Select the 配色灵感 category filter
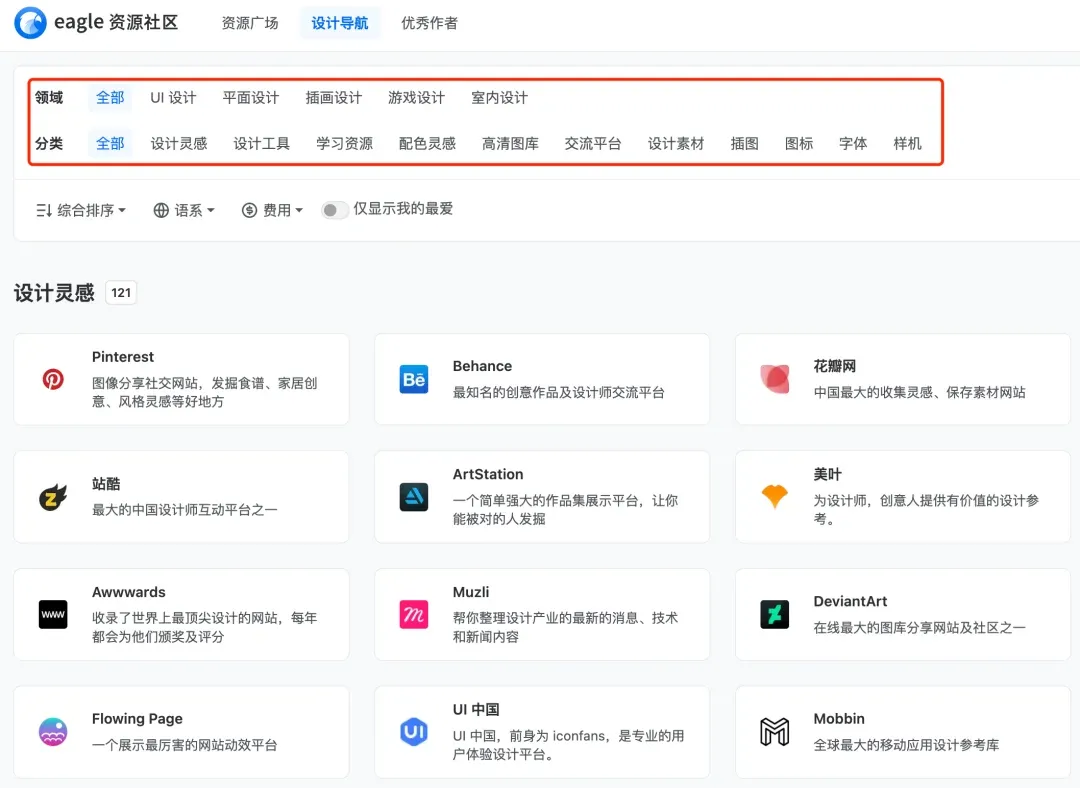 [x=427, y=143]
